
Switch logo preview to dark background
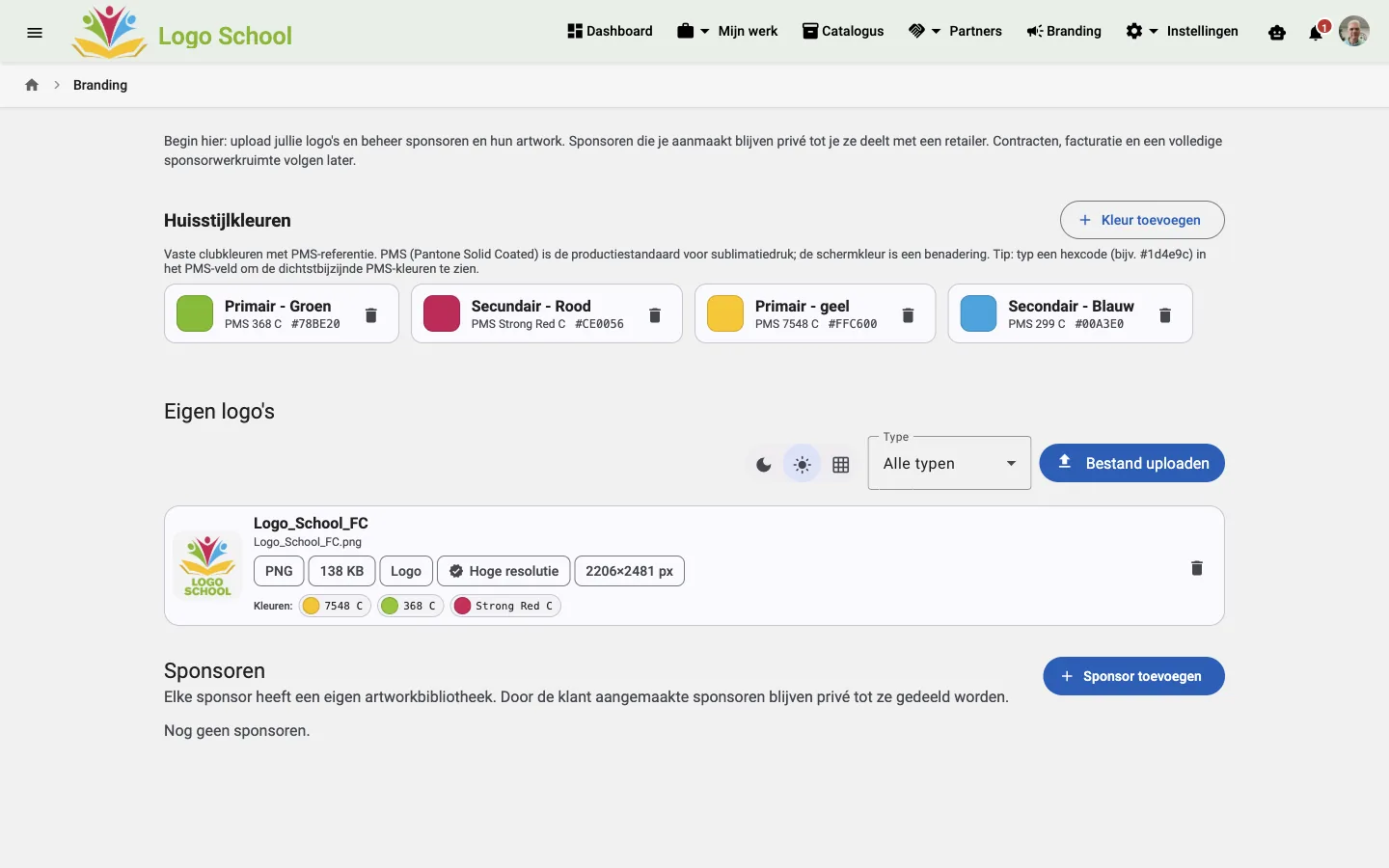pos(764,465)
